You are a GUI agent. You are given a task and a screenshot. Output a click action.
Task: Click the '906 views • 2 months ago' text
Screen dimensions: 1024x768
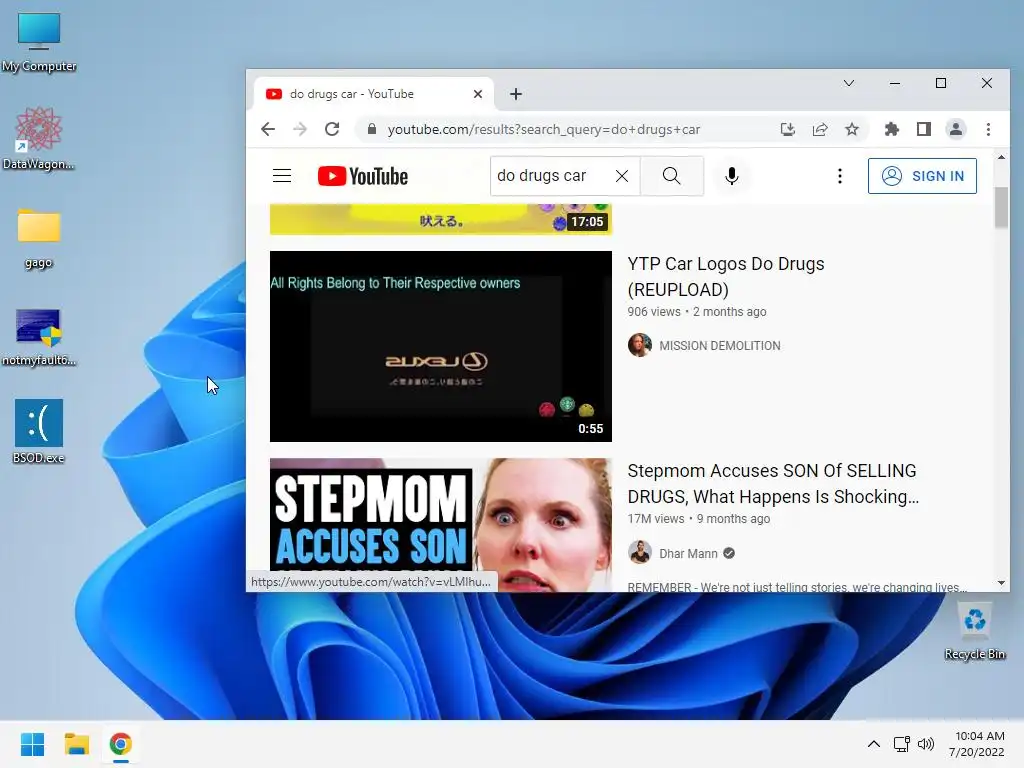click(x=697, y=312)
